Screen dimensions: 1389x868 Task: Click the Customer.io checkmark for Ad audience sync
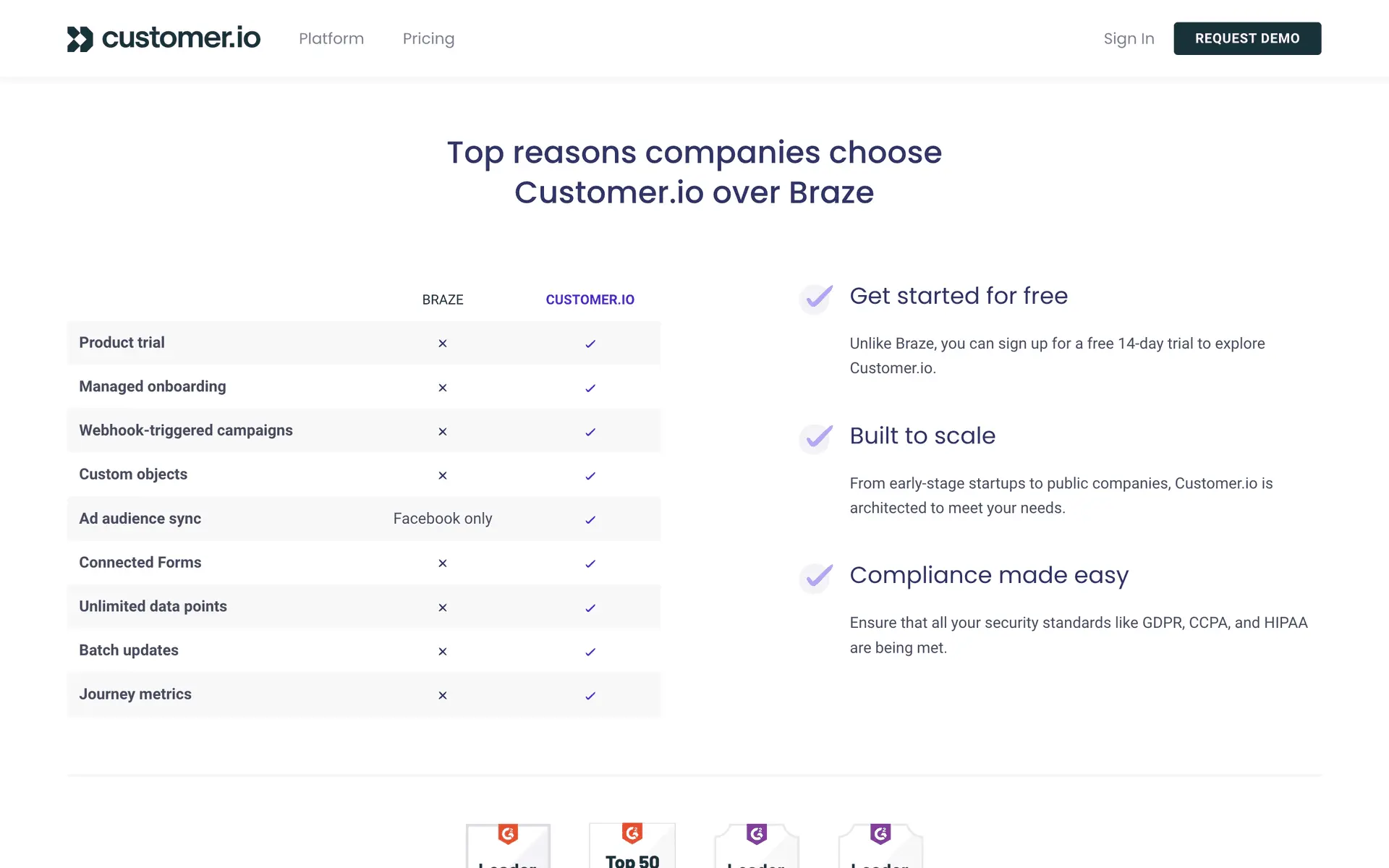[590, 520]
